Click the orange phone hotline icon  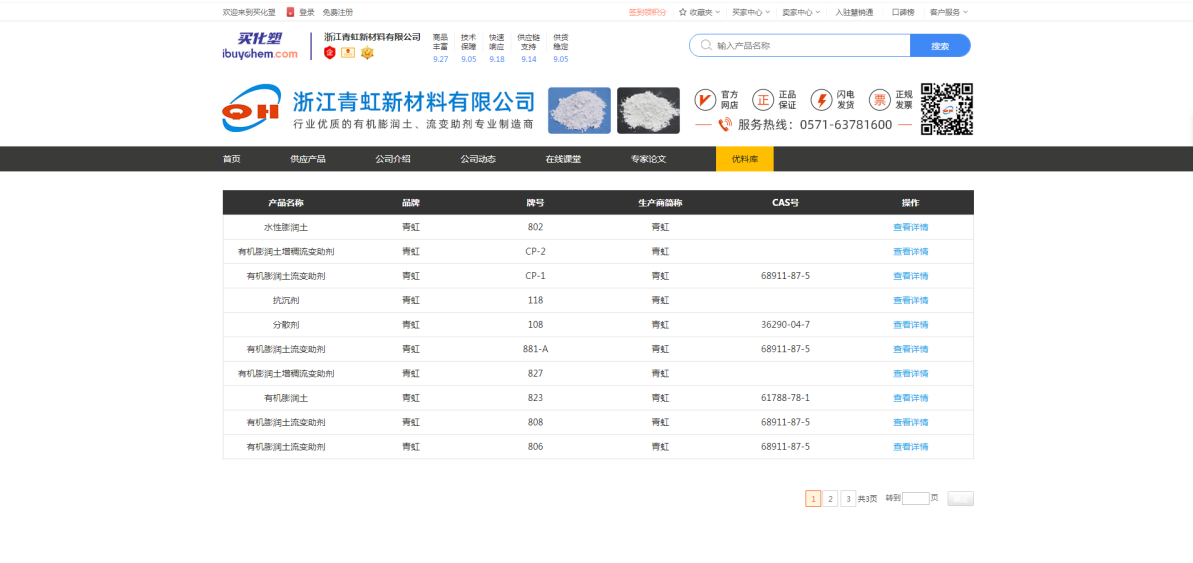(725, 125)
